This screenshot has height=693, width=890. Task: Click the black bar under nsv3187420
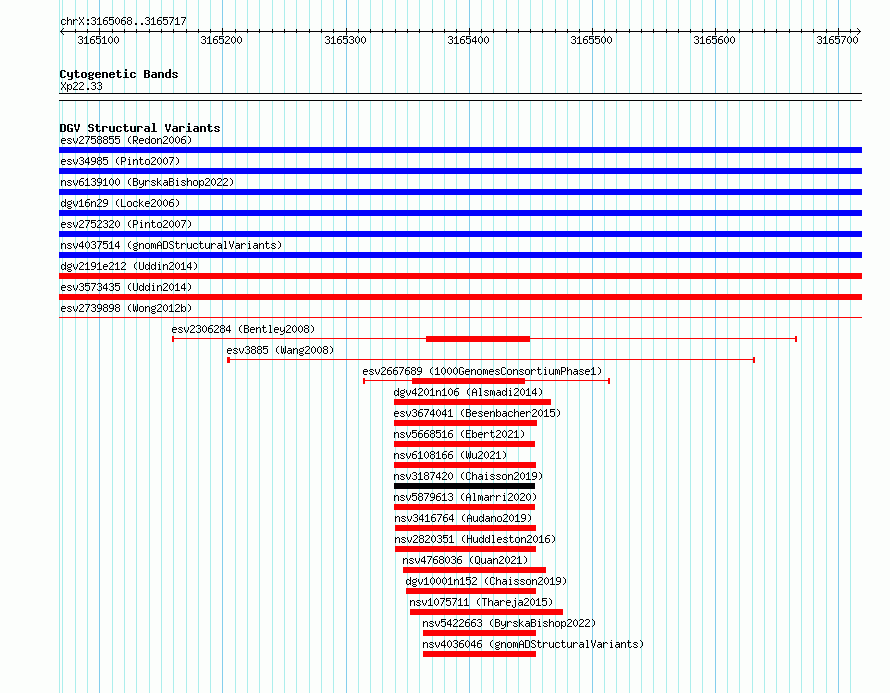click(464, 486)
